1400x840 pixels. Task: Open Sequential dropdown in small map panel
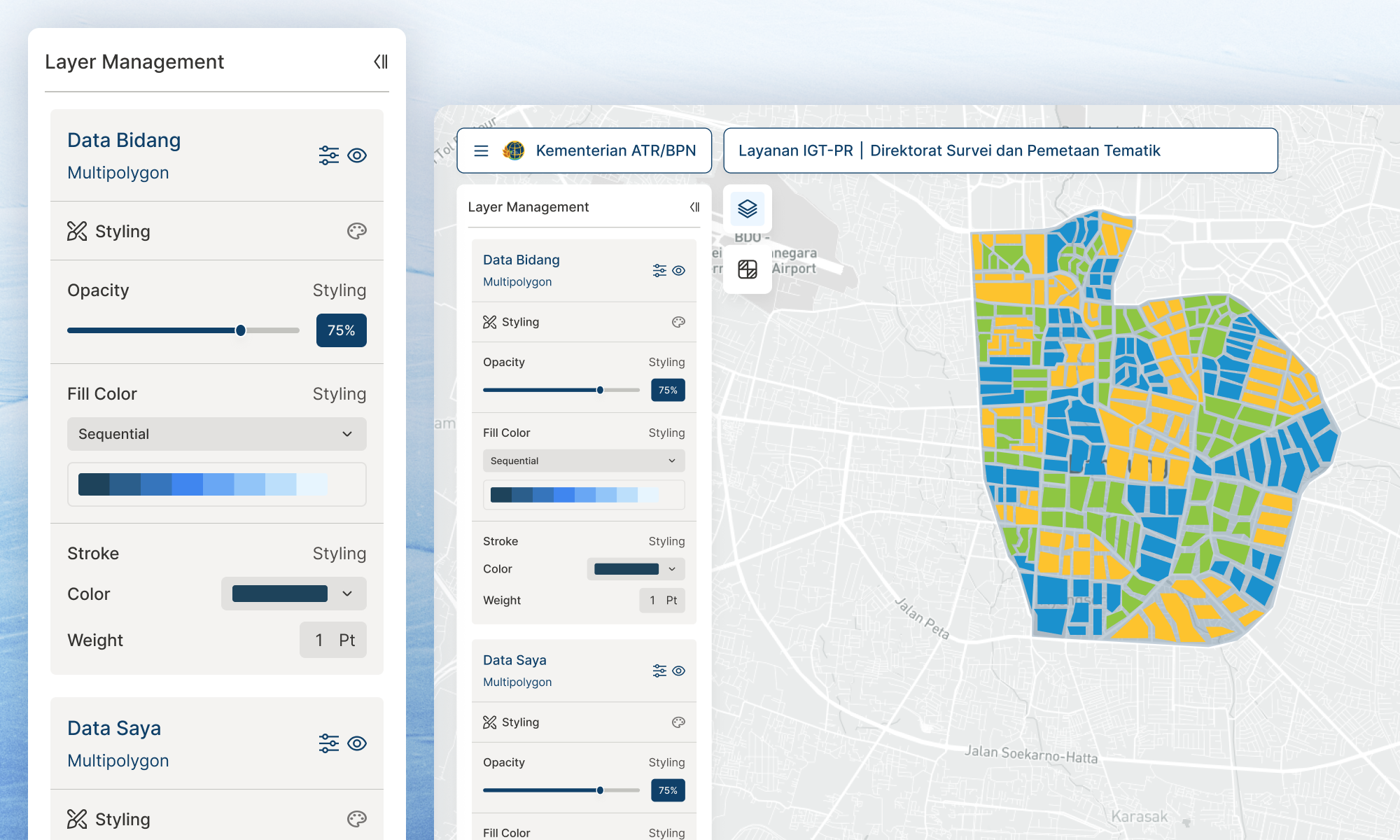point(583,461)
